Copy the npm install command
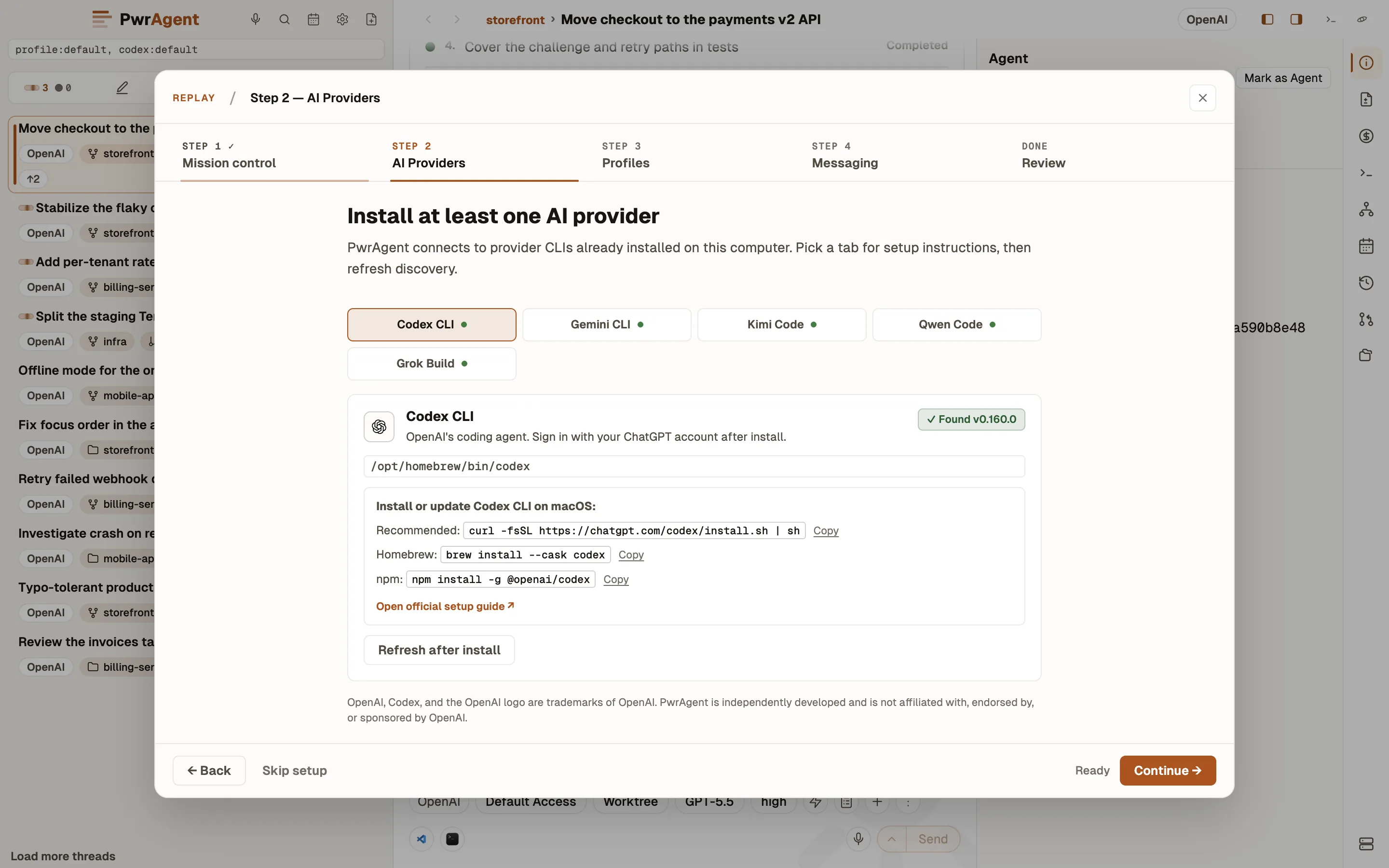The width and height of the screenshot is (1389, 868). (x=616, y=579)
